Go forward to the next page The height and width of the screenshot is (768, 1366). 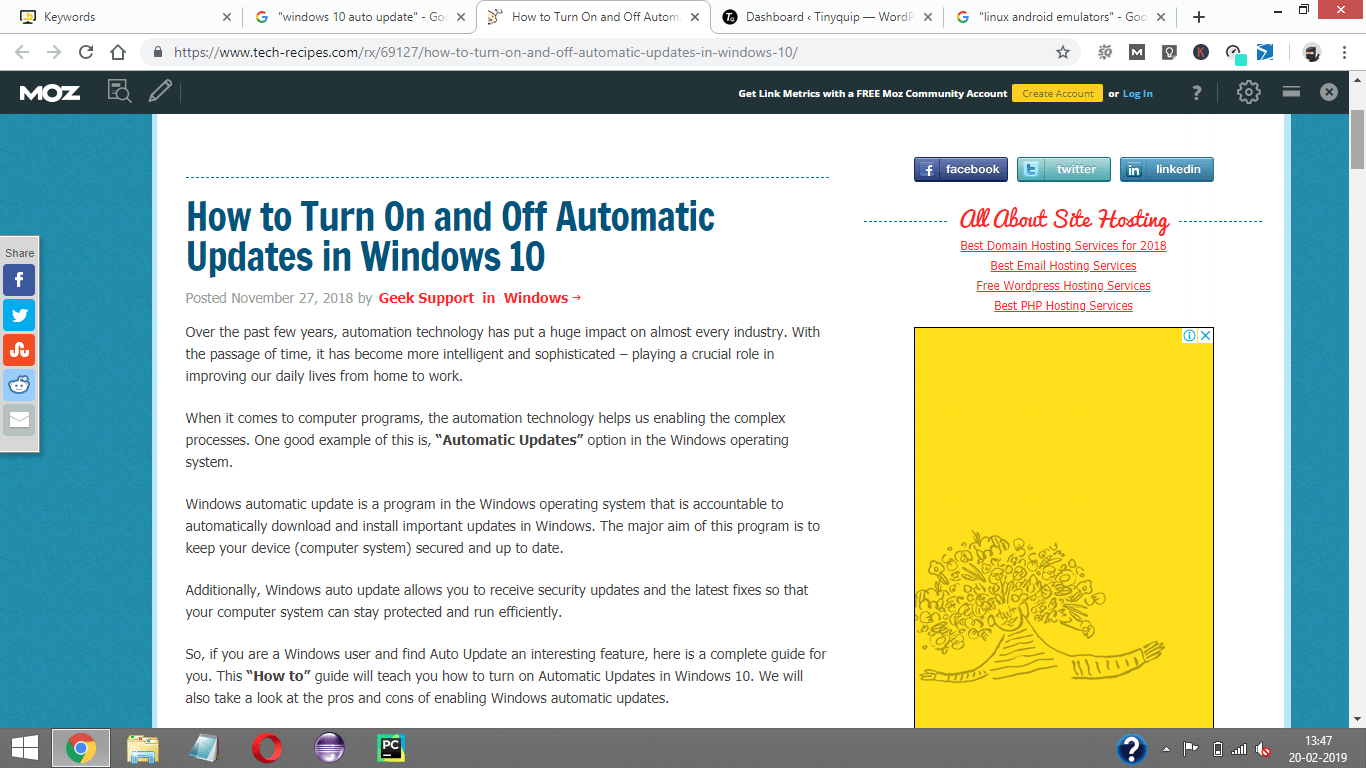point(54,52)
